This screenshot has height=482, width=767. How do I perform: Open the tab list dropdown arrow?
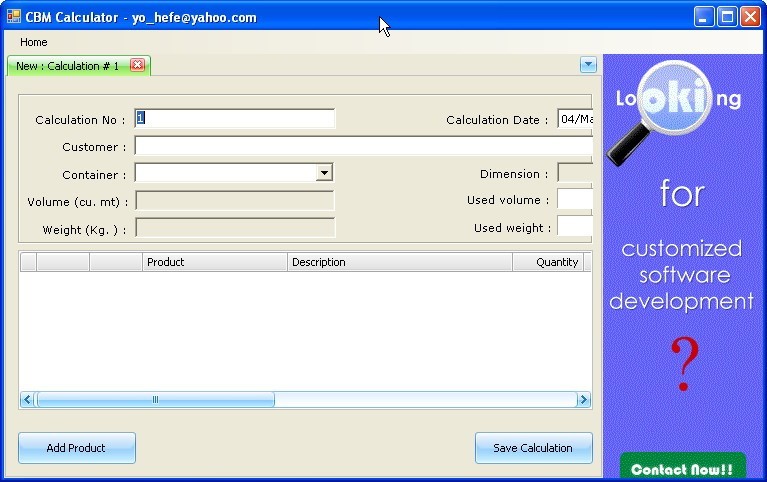pyautogui.click(x=588, y=65)
